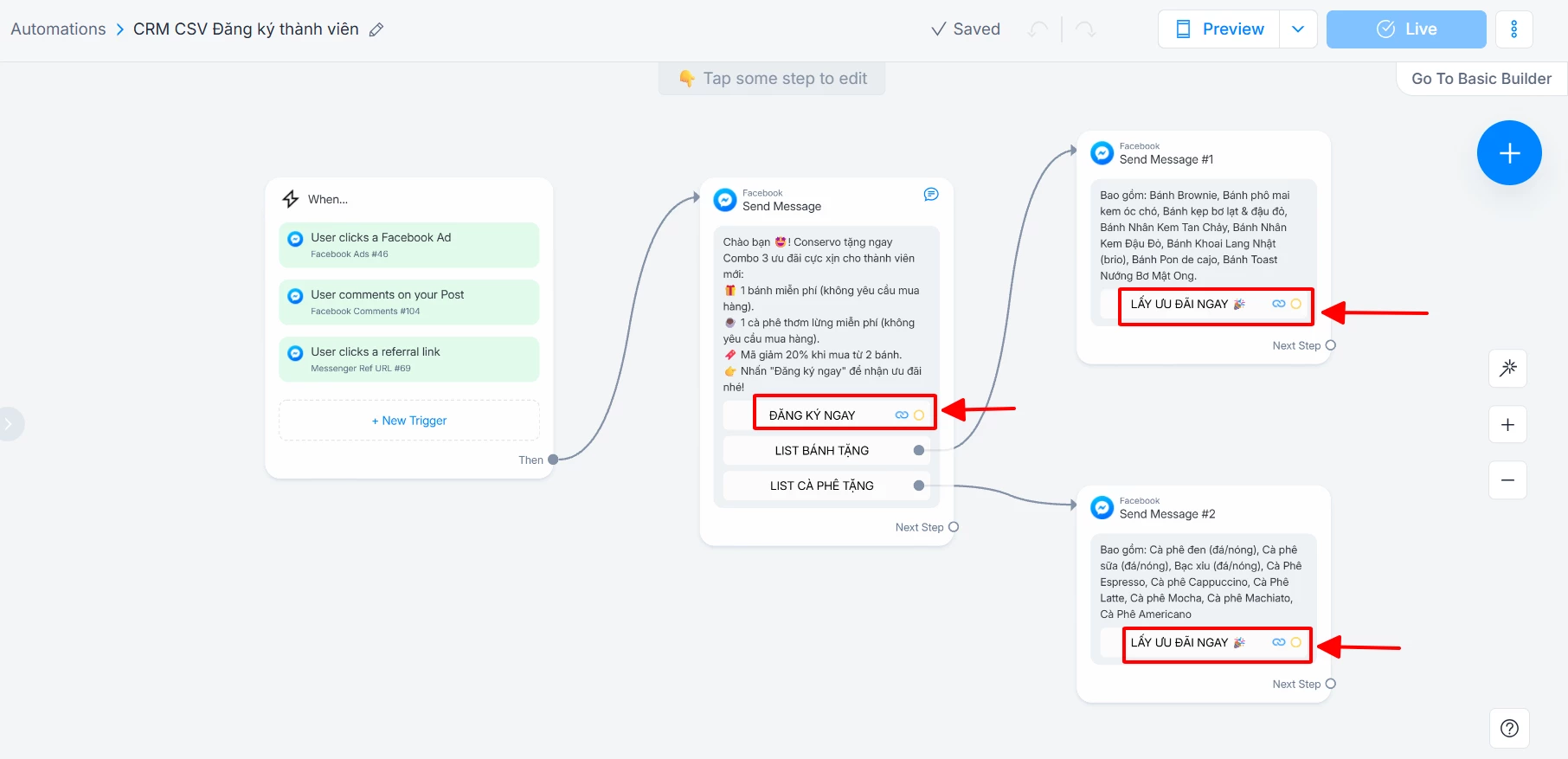Click message text starting 'Chào bạn'
The height and width of the screenshot is (759, 1568).
[823, 314]
